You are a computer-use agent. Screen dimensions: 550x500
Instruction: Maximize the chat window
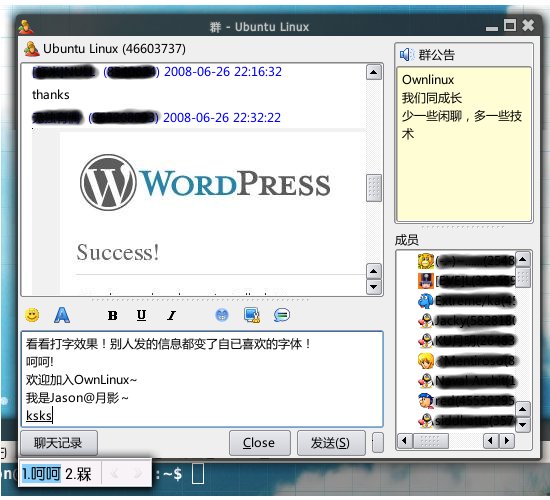click(510, 25)
